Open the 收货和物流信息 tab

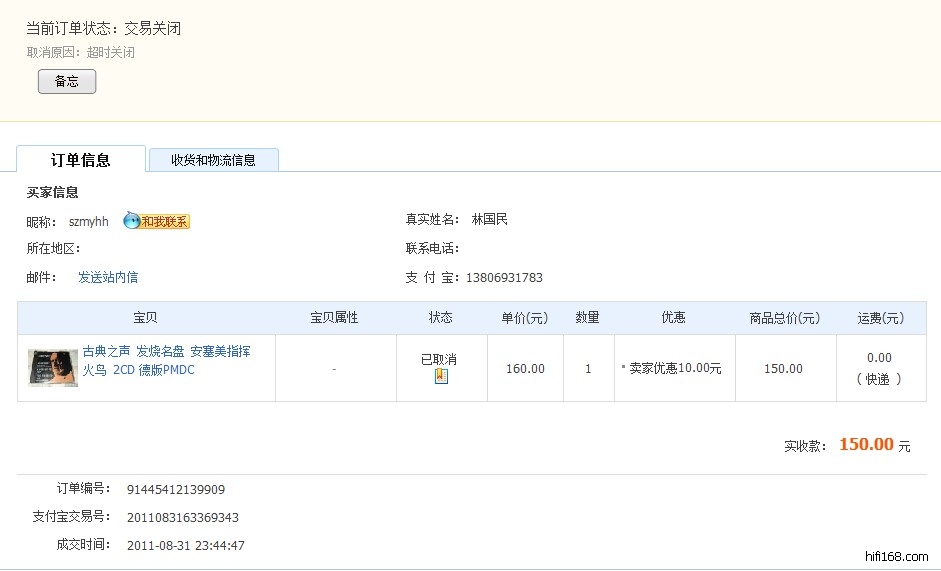pos(213,160)
